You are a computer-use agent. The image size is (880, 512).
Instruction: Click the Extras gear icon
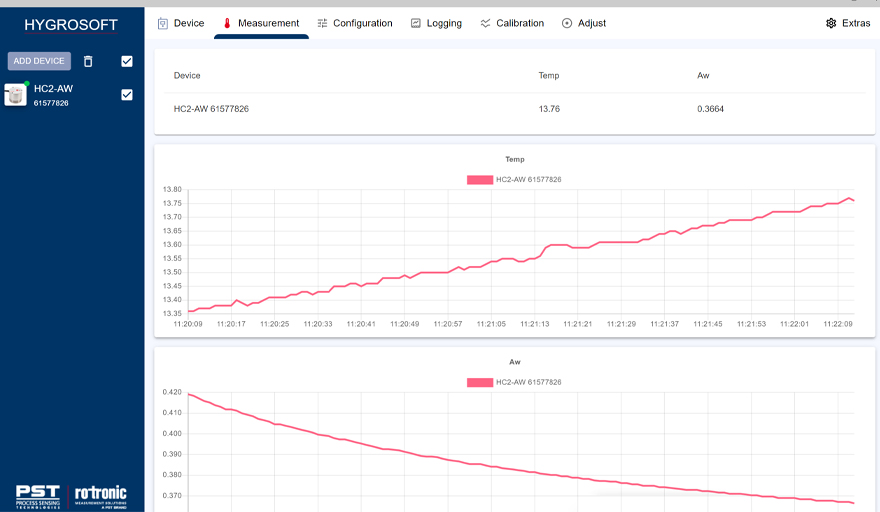pos(831,23)
